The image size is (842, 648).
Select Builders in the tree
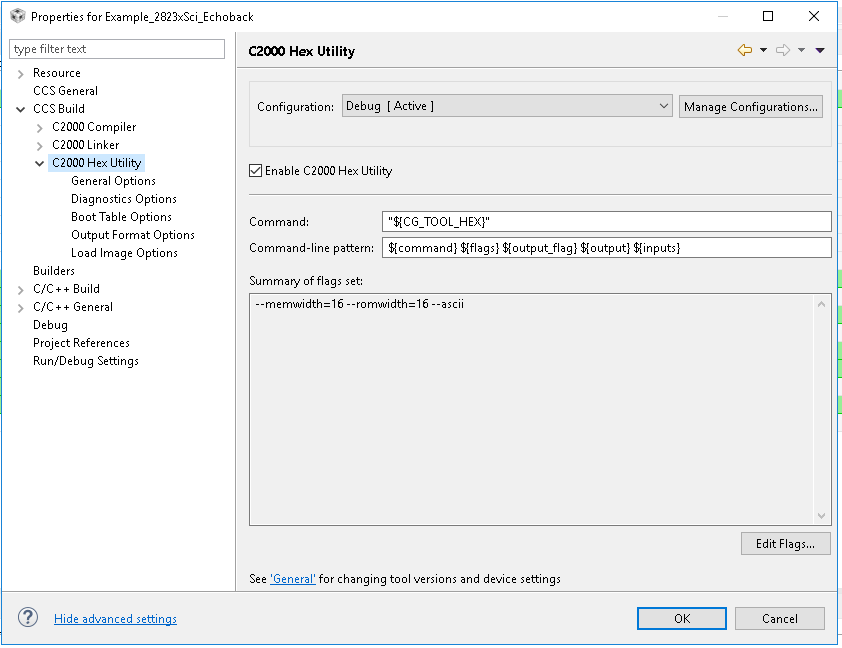pyautogui.click(x=54, y=271)
